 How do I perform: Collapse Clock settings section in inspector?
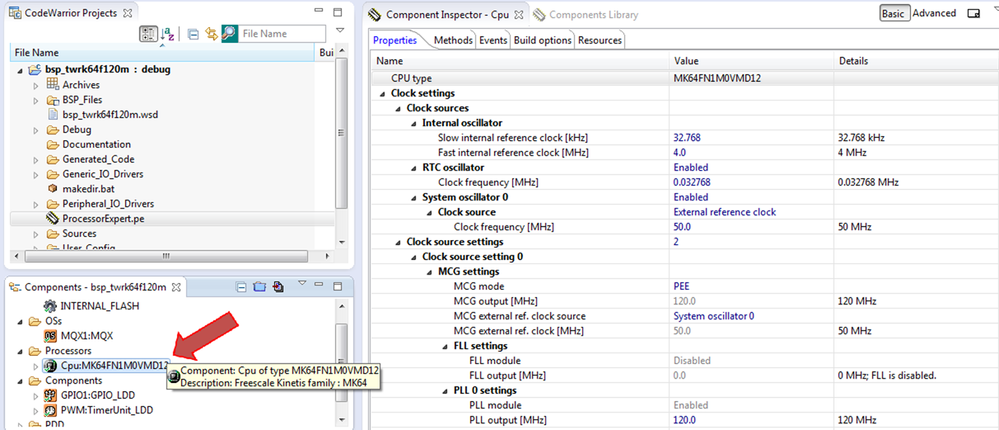click(x=382, y=94)
